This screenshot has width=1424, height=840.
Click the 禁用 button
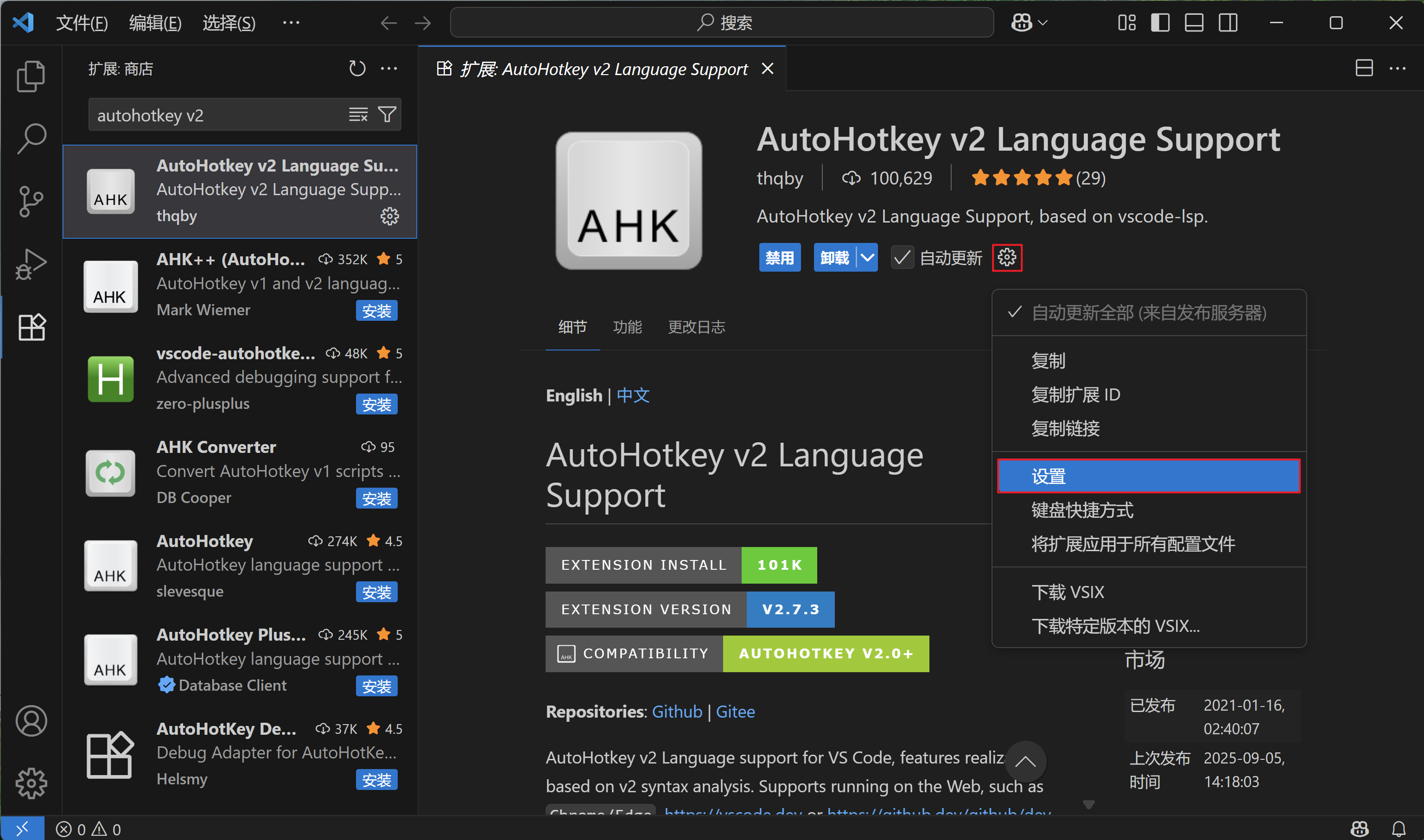779,258
